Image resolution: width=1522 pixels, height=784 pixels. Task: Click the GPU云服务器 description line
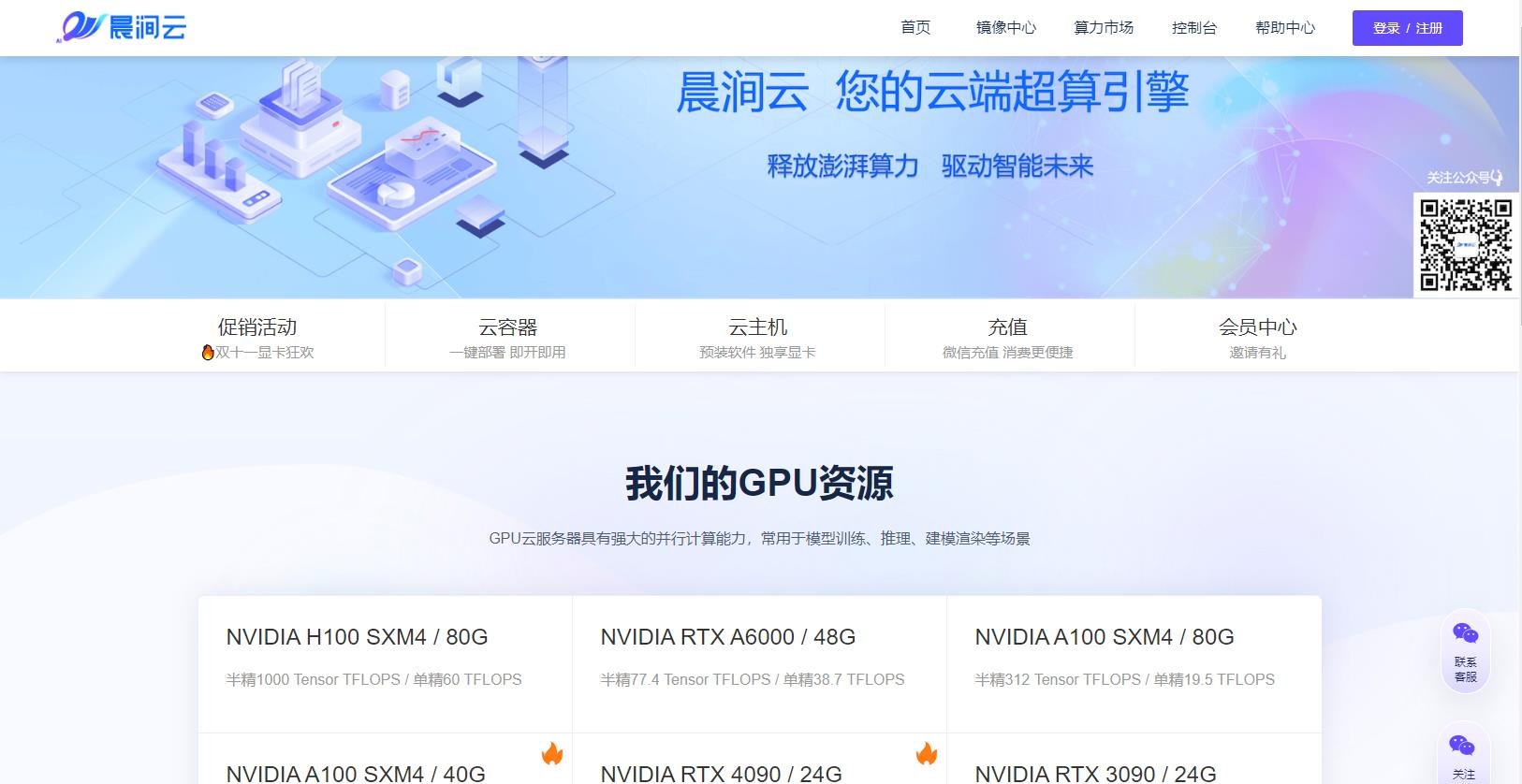(759, 539)
